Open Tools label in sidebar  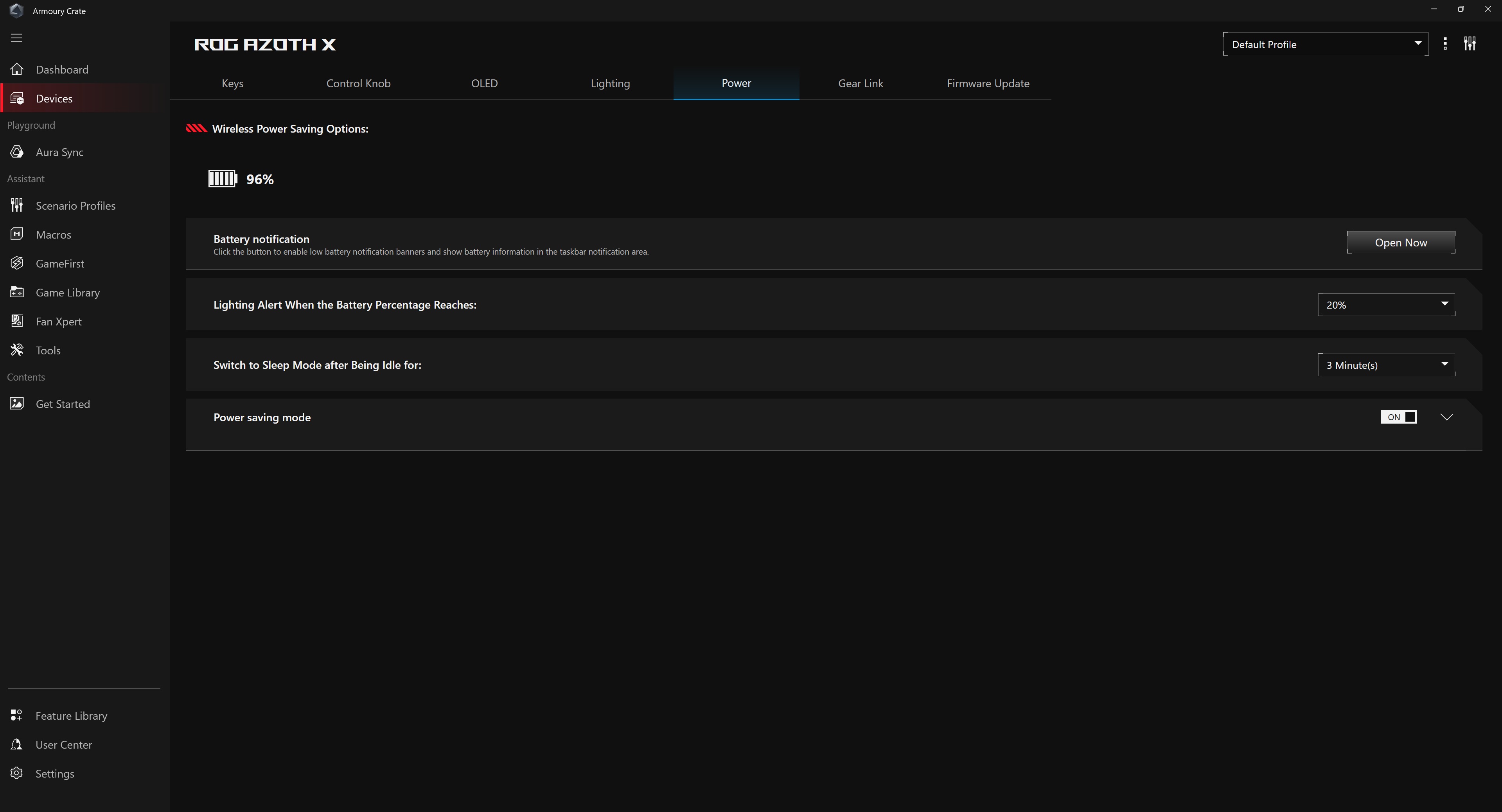(x=49, y=350)
